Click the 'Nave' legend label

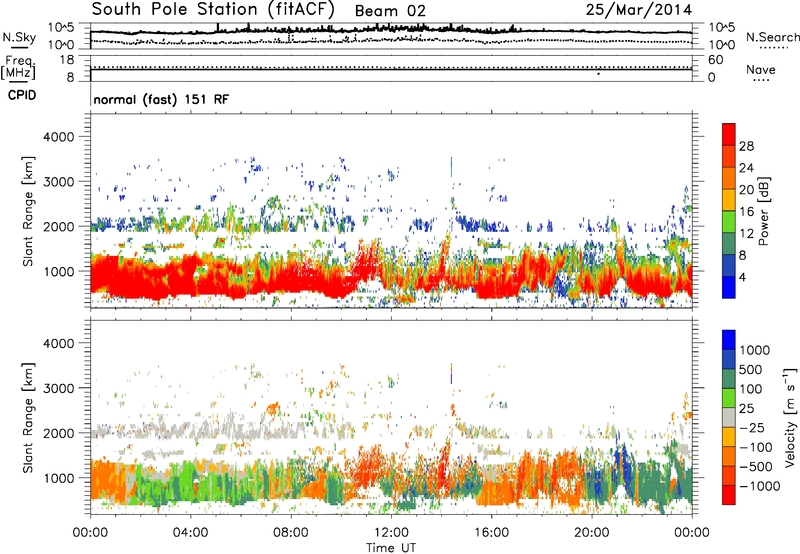761,69
